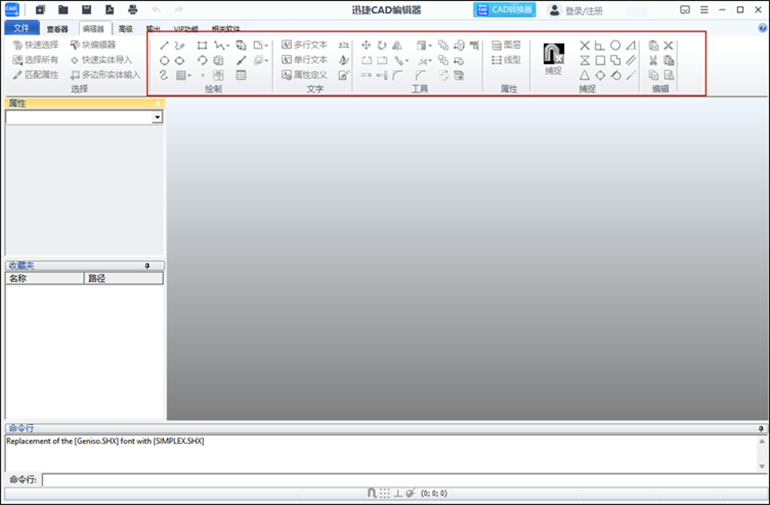The image size is (770, 505).
Task: Click 匹配属性 match properties
Action: click(35, 75)
